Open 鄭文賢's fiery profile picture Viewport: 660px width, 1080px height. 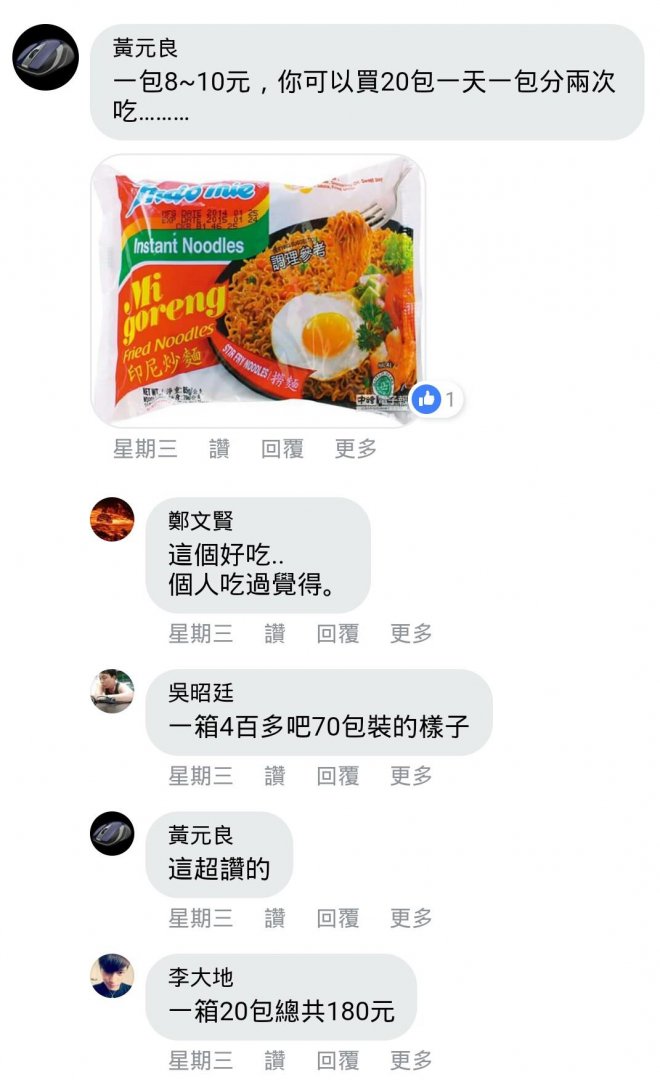[112, 519]
